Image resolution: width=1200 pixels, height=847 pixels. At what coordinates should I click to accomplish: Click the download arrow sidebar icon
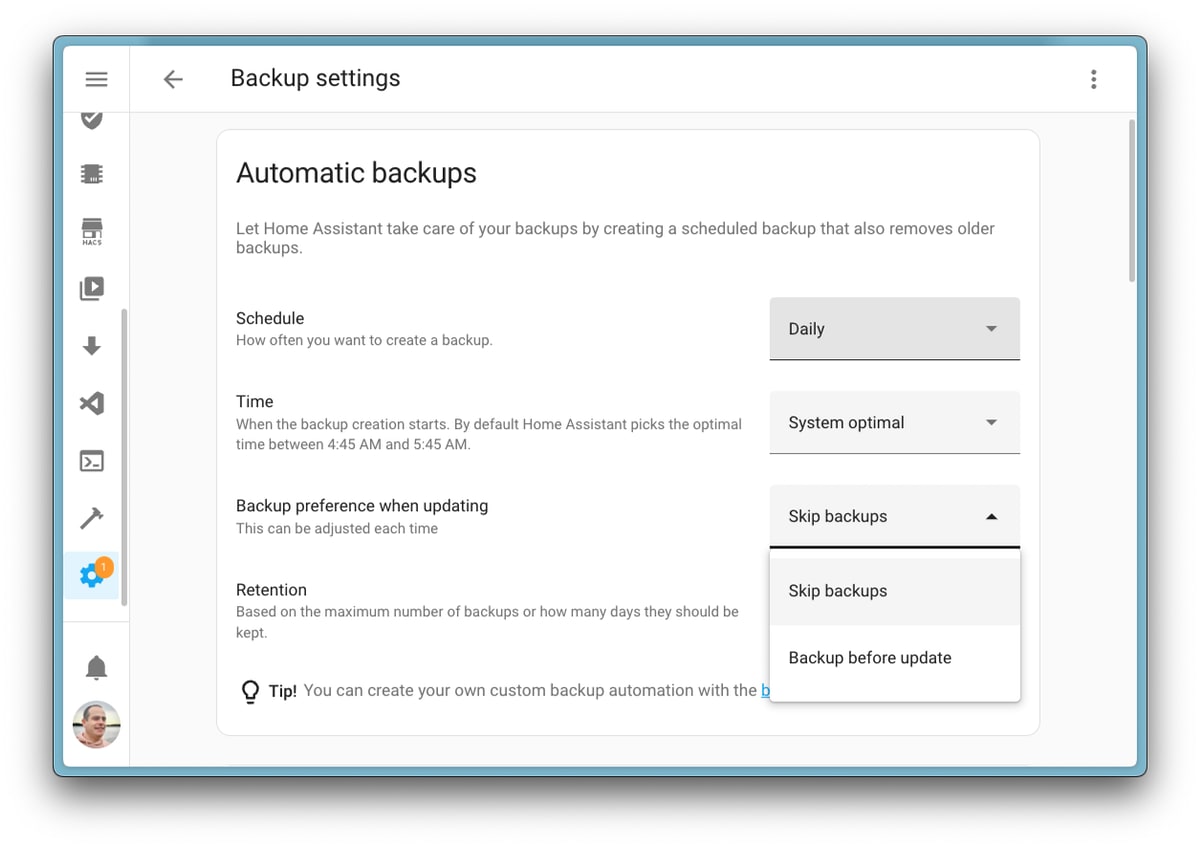(x=92, y=346)
